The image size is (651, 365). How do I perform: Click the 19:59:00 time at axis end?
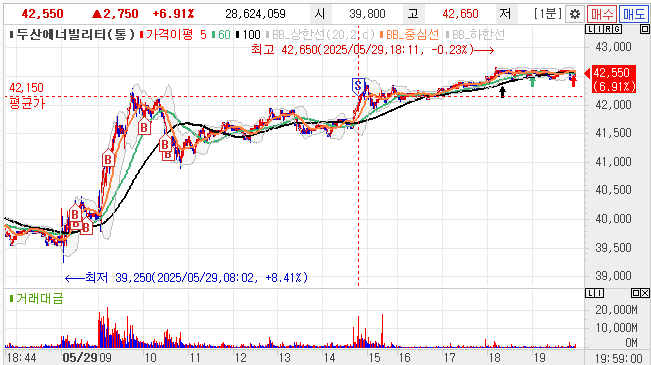(x=619, y=358)
